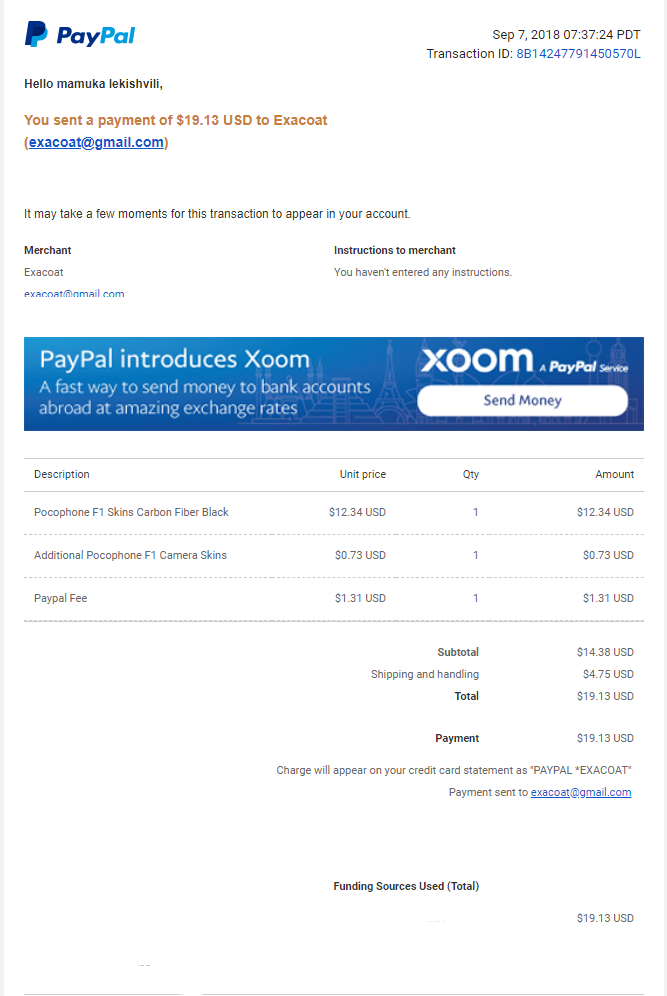Image resolution: width=667 pixels, height=996 pixels.
Task: Click the Xoom logo in banner
Action: [477, 360]
